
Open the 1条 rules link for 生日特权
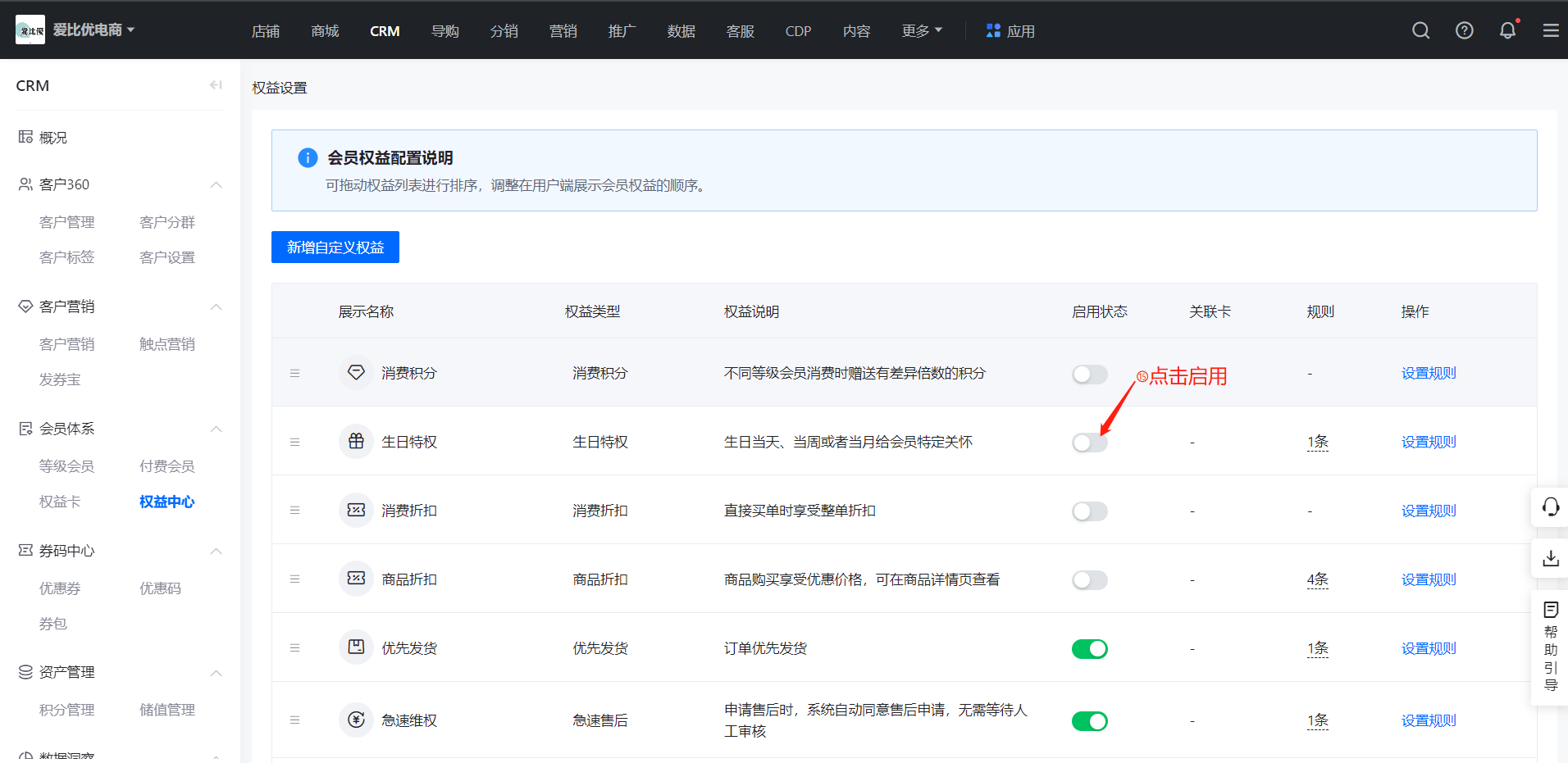point(1318,442)
